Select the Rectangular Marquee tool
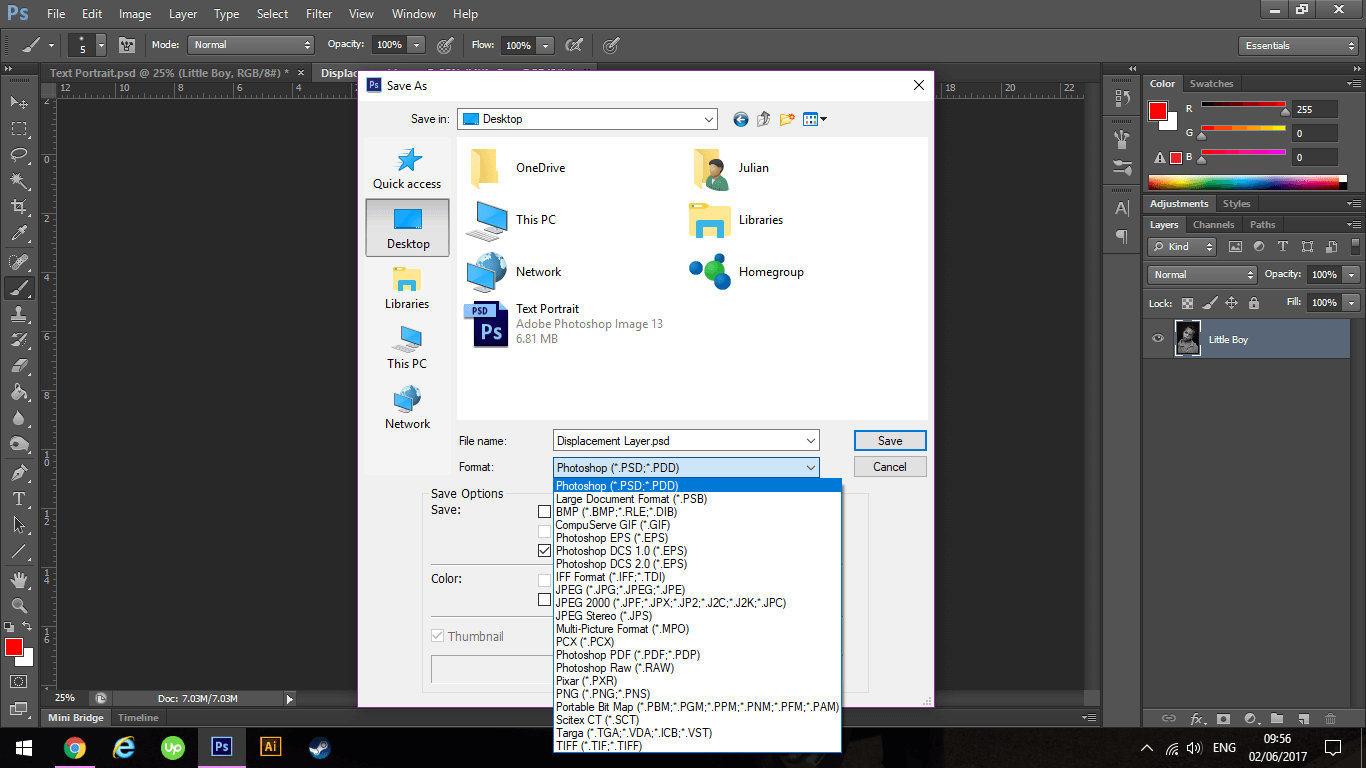The width and height of the screenshot is (1366, 768). click(x=19, y=129)
